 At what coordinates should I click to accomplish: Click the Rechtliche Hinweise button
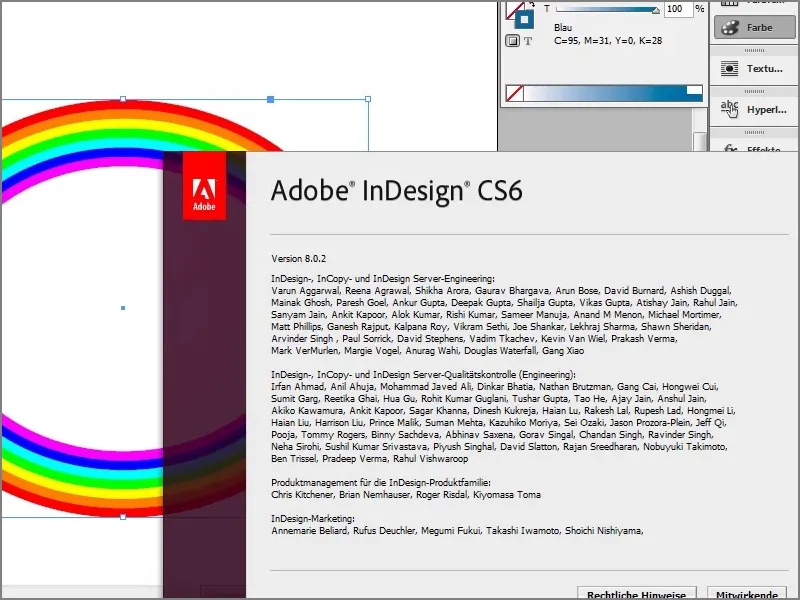[x=636, y=593]
